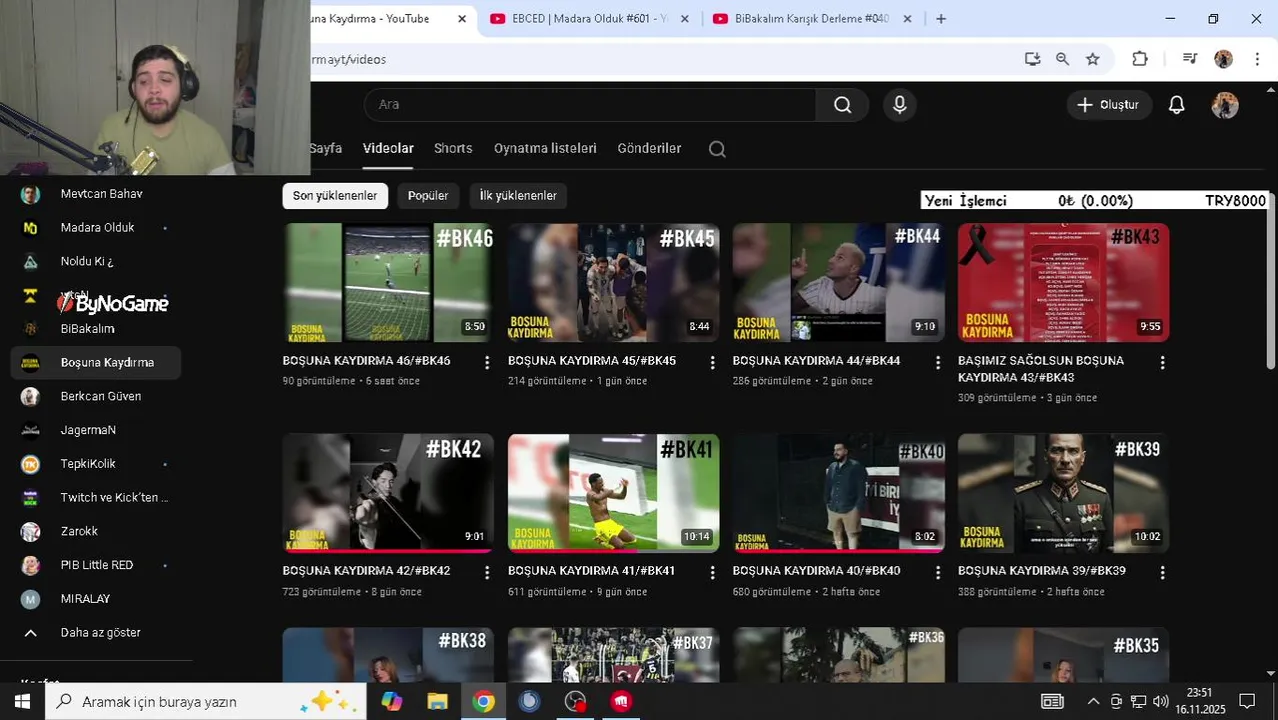Open YouTube notifications bell
This screenshot has width=1278, height=720.
[1177, 105]
